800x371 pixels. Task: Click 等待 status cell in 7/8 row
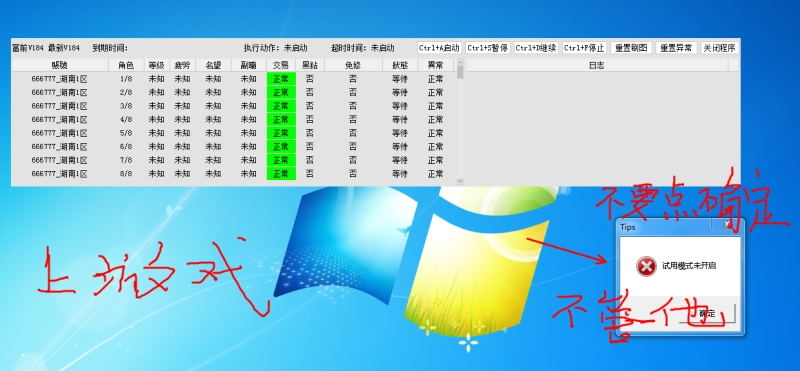pos(400,160)
